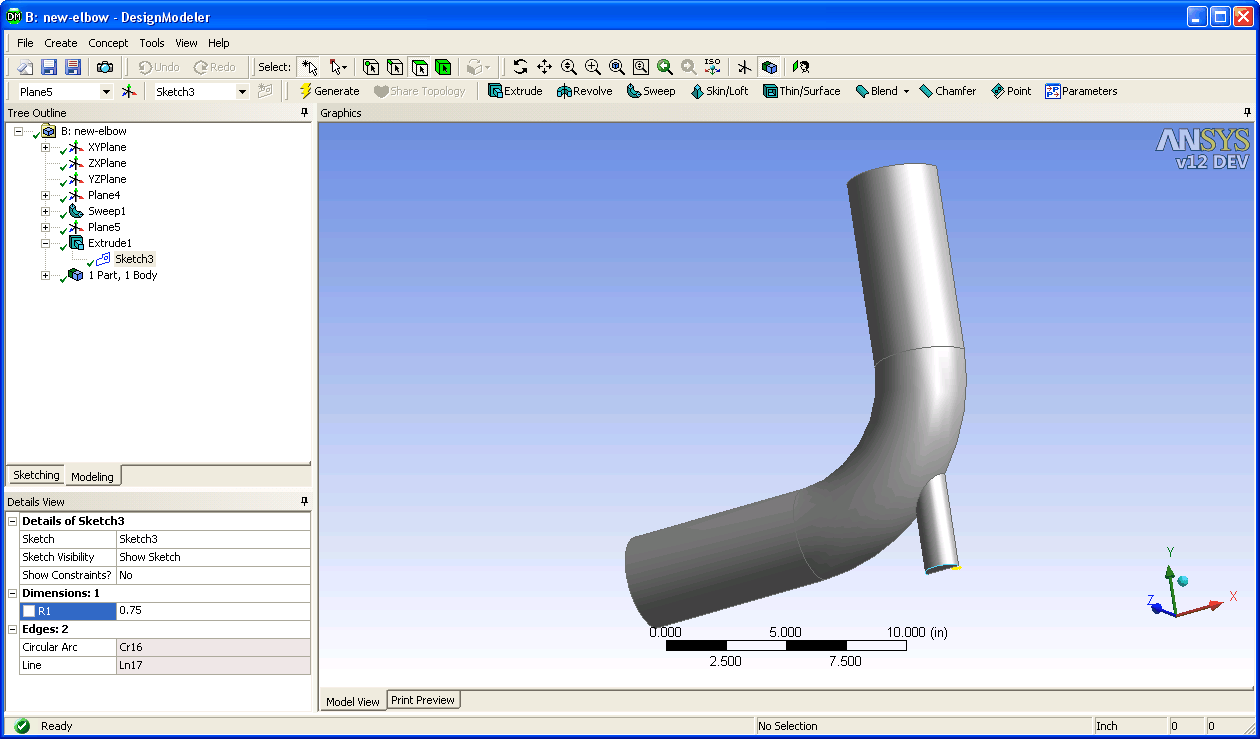Click the Previous View green magnifier
Image resolution: width=1260 pixels, height=739 pixels.
(x=665, y=67)
